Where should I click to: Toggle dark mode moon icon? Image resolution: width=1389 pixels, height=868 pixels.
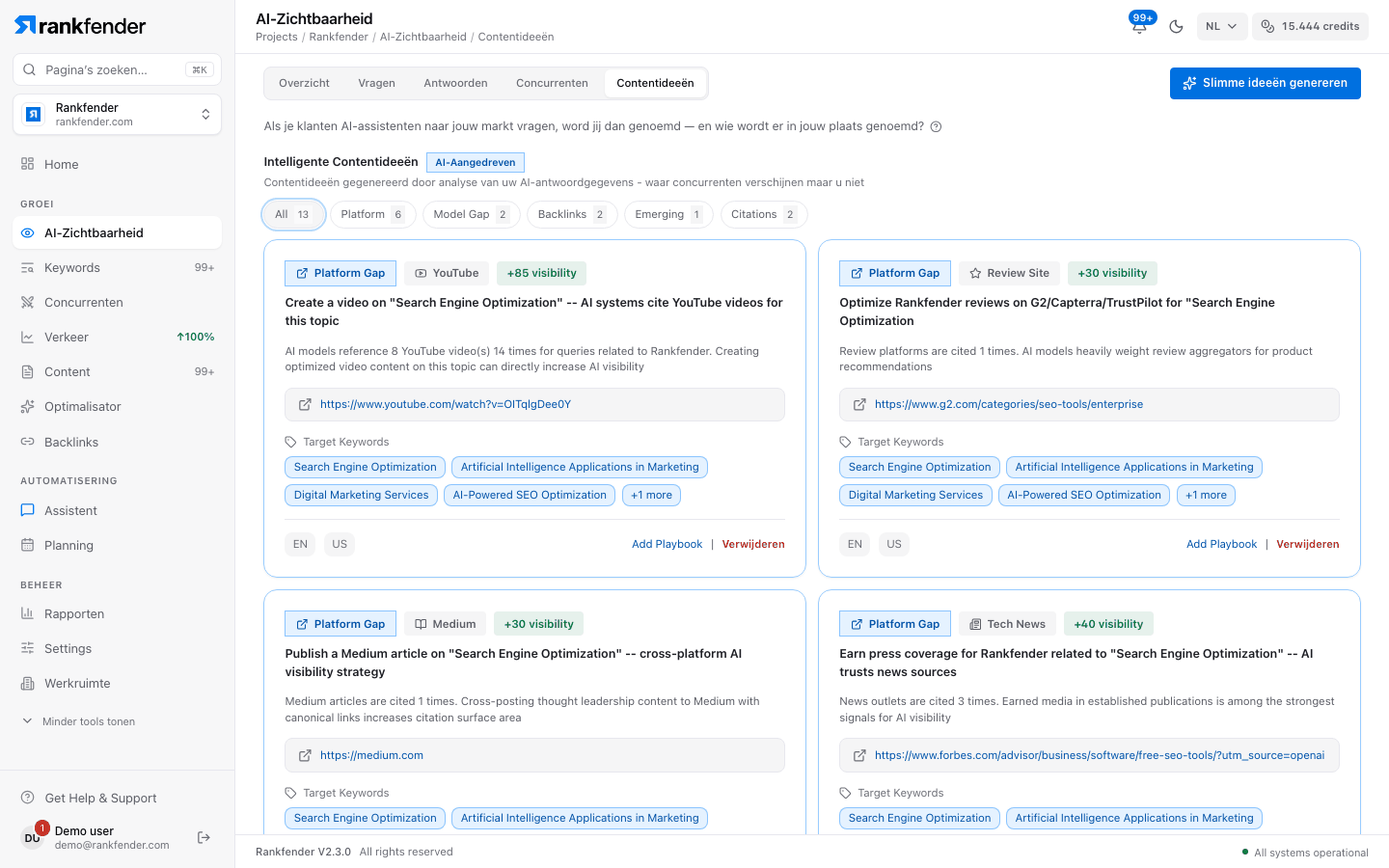[1176, 27]
